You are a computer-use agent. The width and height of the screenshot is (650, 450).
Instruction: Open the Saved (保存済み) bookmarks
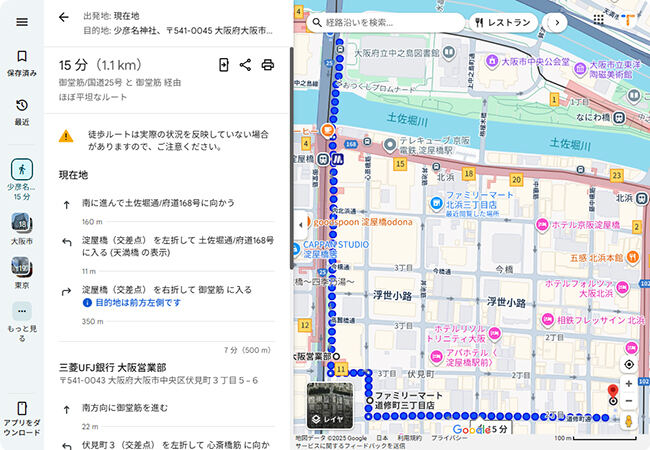[22, 63]
